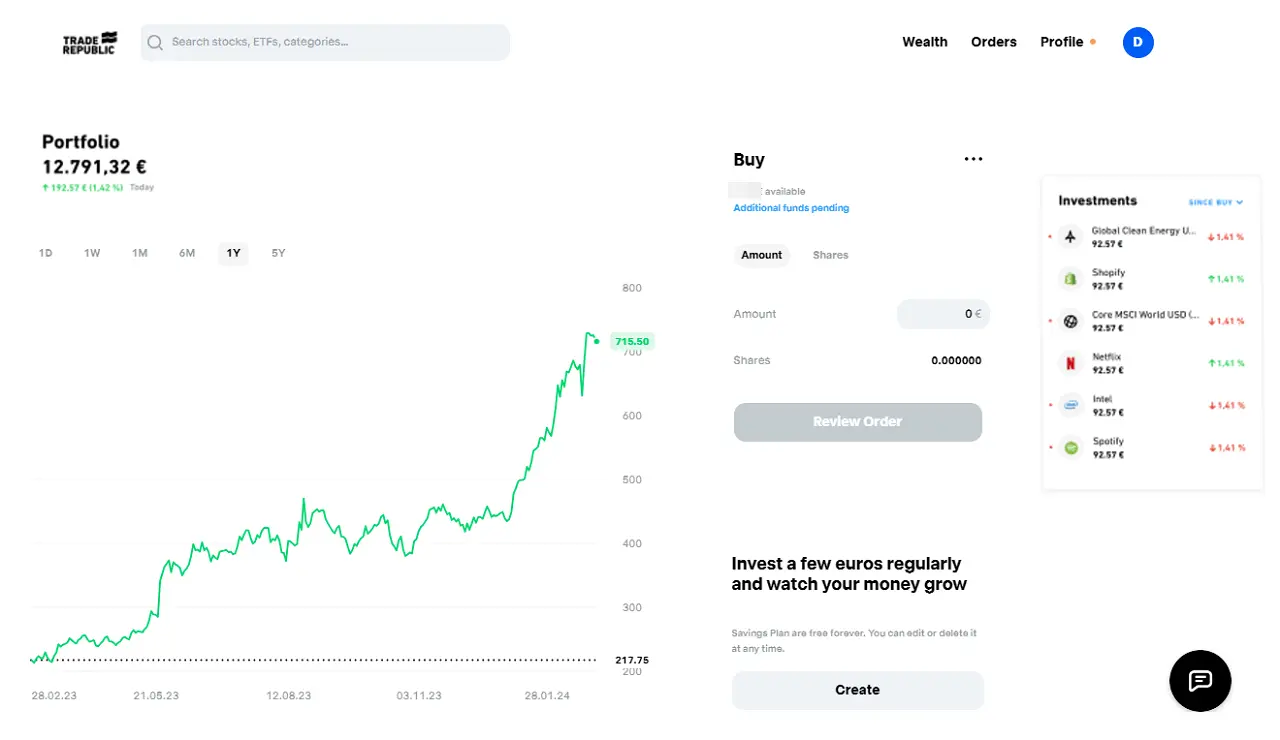This screenshot has height=740, width=1280.
Task: Open the Orders page
Action: click(x=994, y=42)
